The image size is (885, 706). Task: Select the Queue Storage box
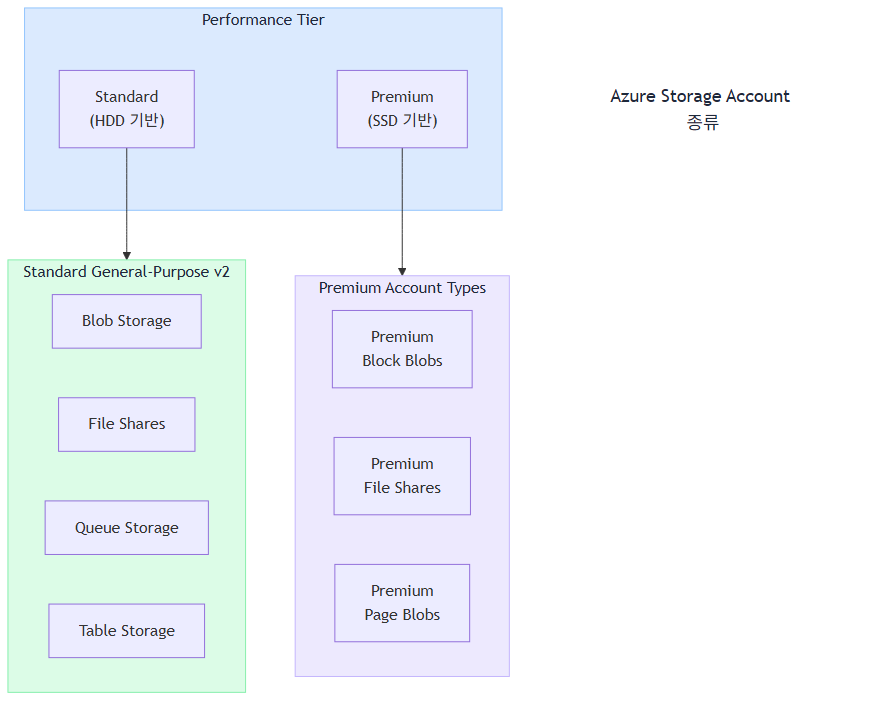click(x=127, y=528)
